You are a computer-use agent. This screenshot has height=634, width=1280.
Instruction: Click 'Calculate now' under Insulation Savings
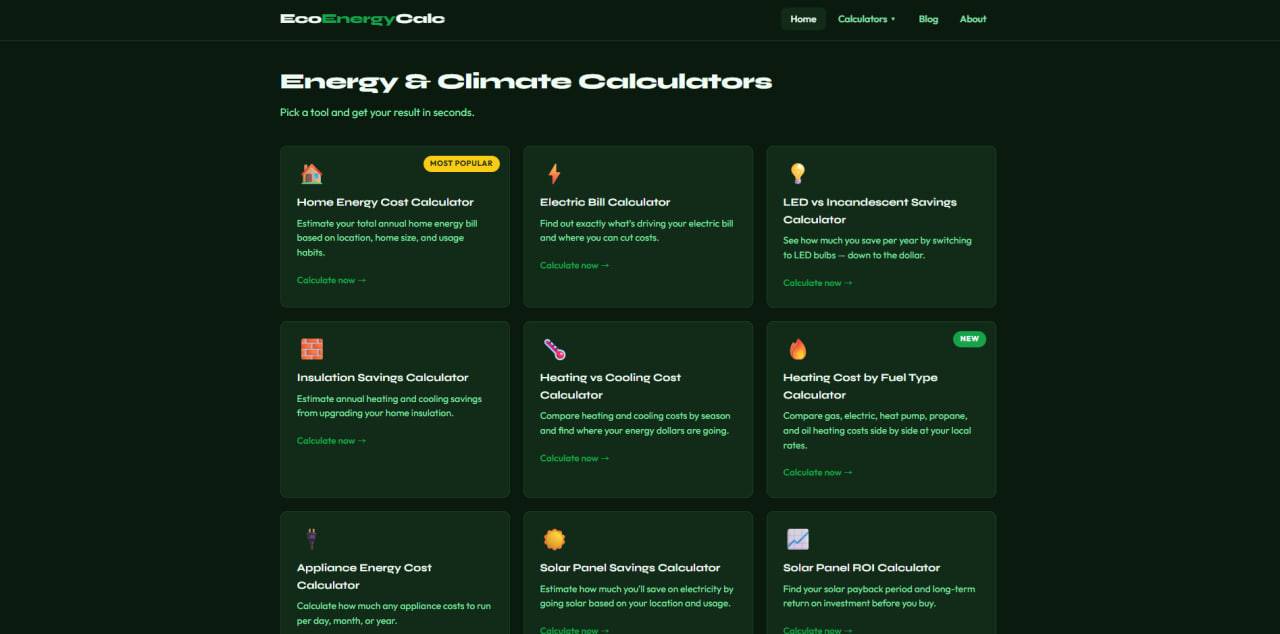point(332,441)
